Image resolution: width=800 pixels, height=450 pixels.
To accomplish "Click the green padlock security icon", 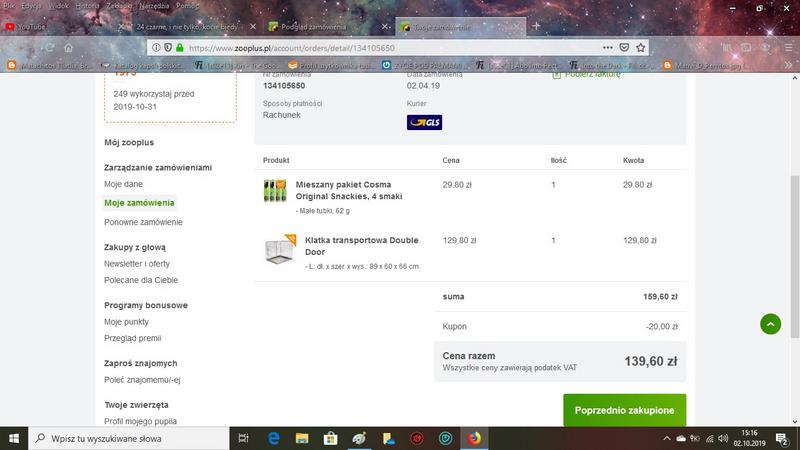I will tap(180, 47).
